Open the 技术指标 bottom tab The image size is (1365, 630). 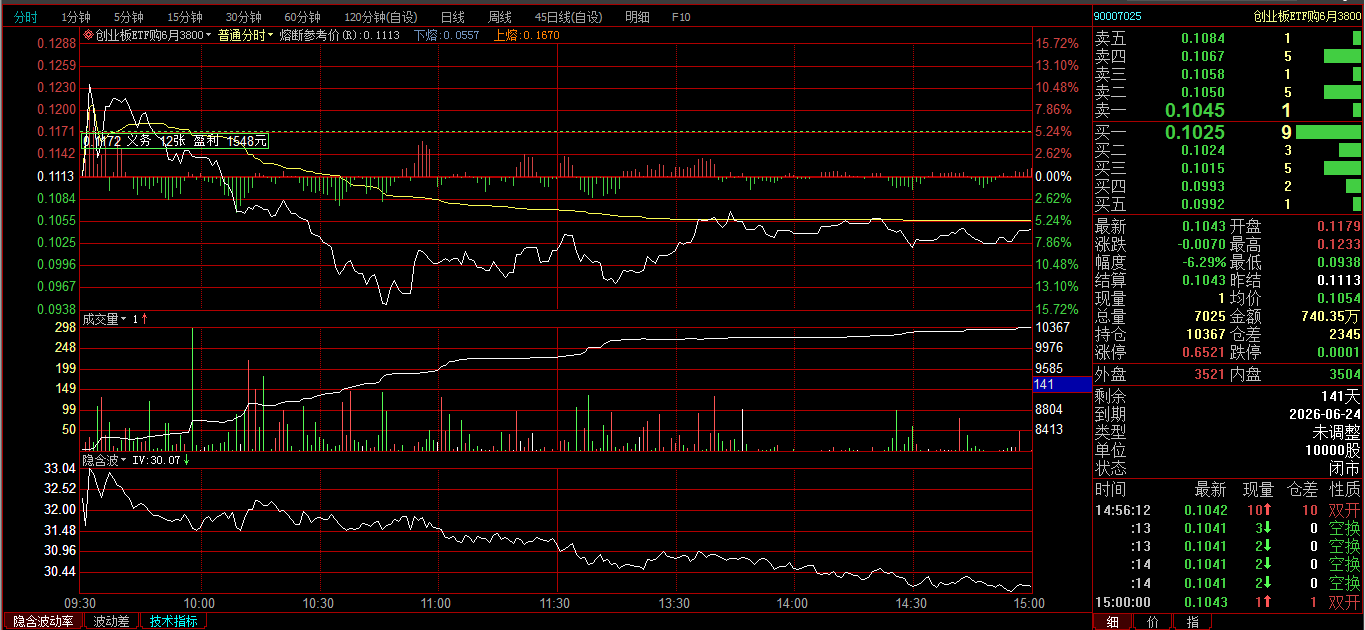pos(174,621)
